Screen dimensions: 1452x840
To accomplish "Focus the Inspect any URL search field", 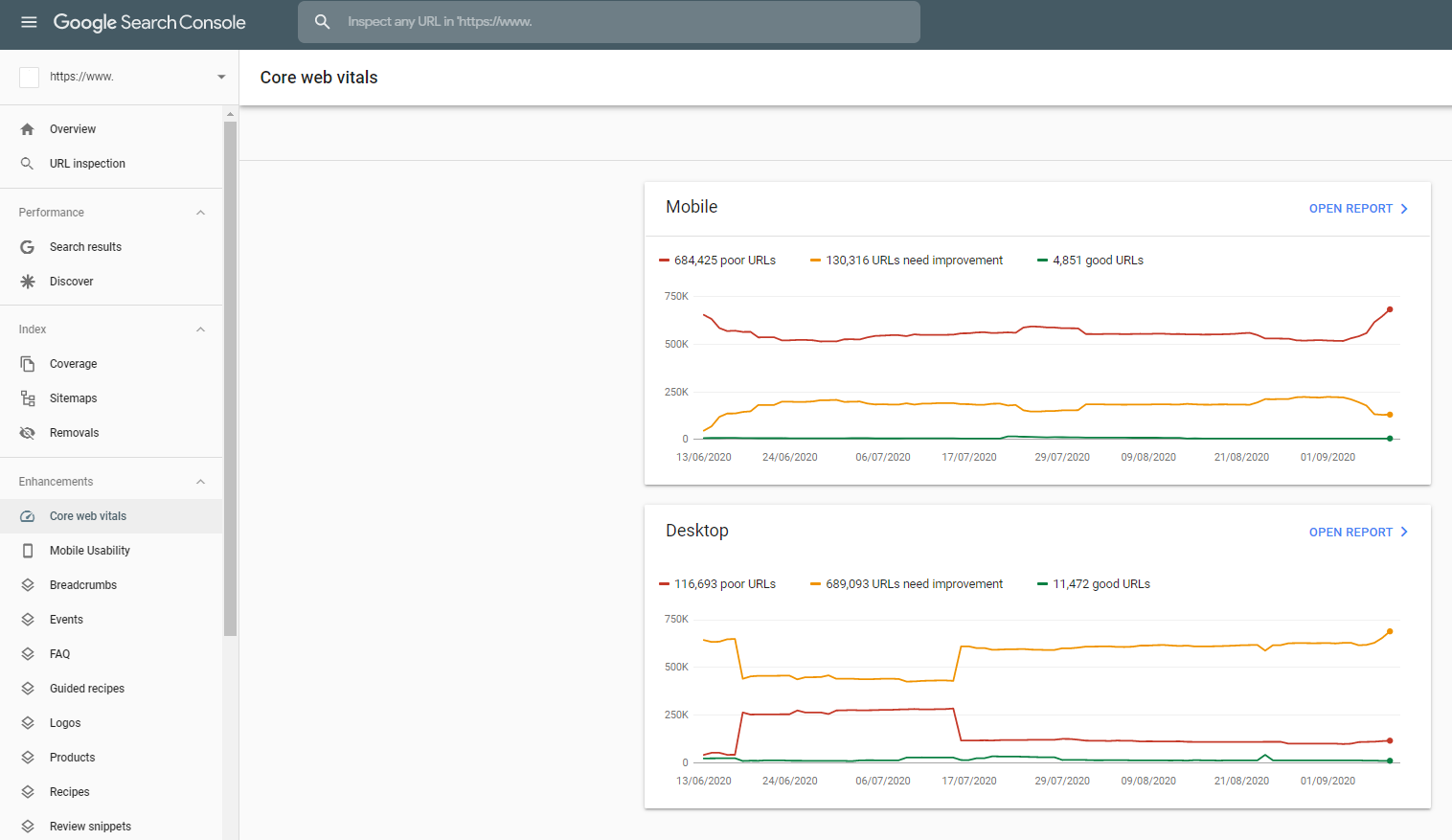I will pyautogui.click(x=609, y=22).
